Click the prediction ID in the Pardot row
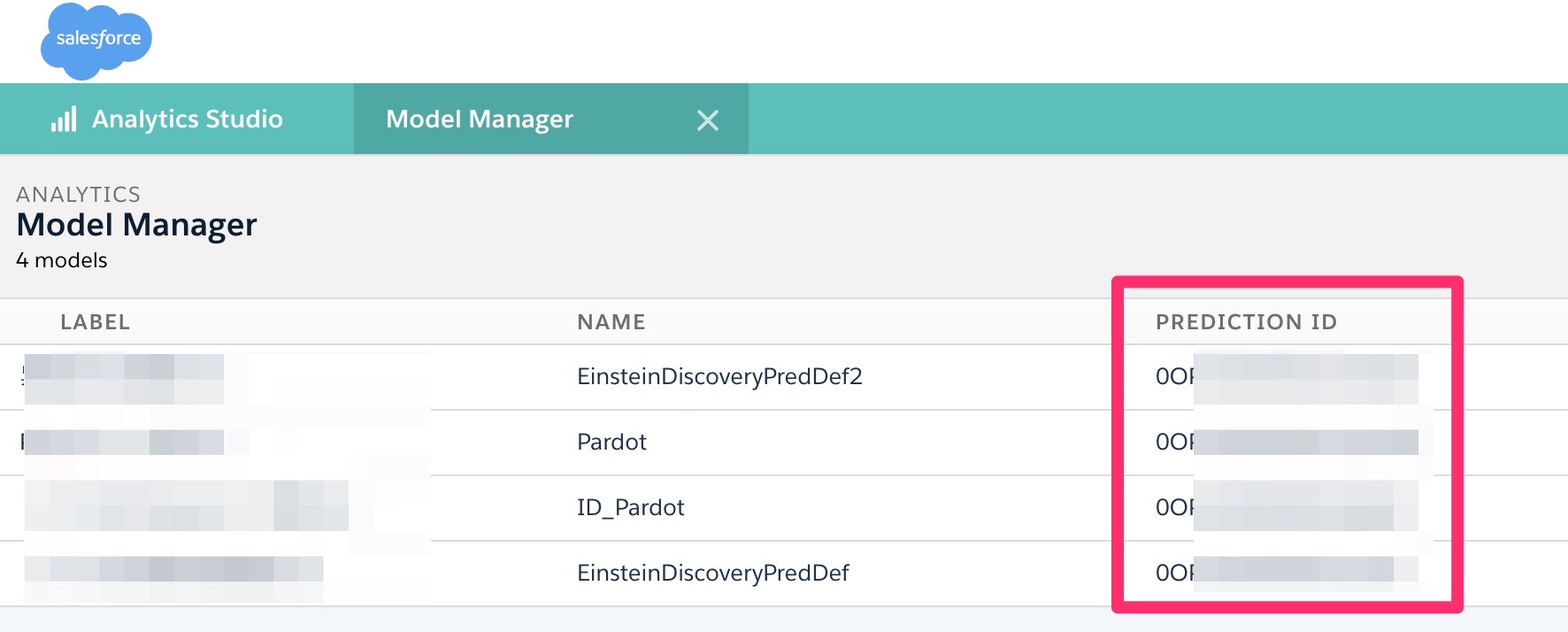The width and height of the screenshot is (1568, 632). click(x=1287, y=443)
